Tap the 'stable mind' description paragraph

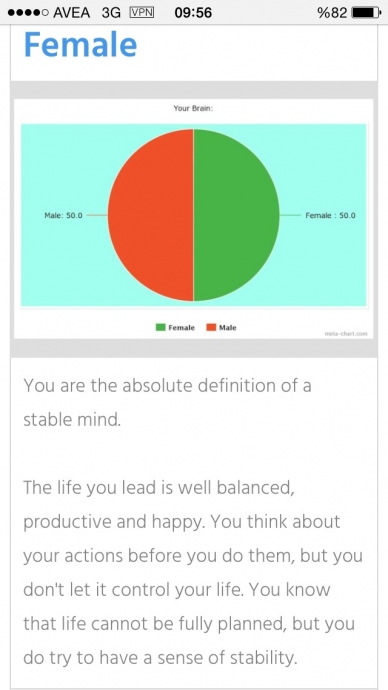(167, 402)
